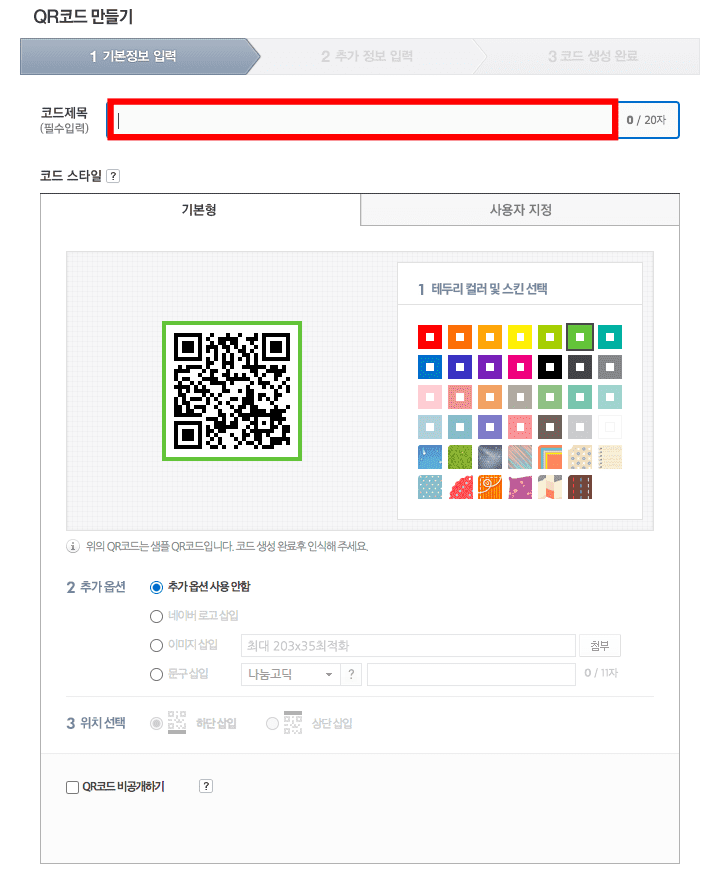Choose the light blue polka dot skin
This screenshot has height=875, width=702.
(430, 487)
